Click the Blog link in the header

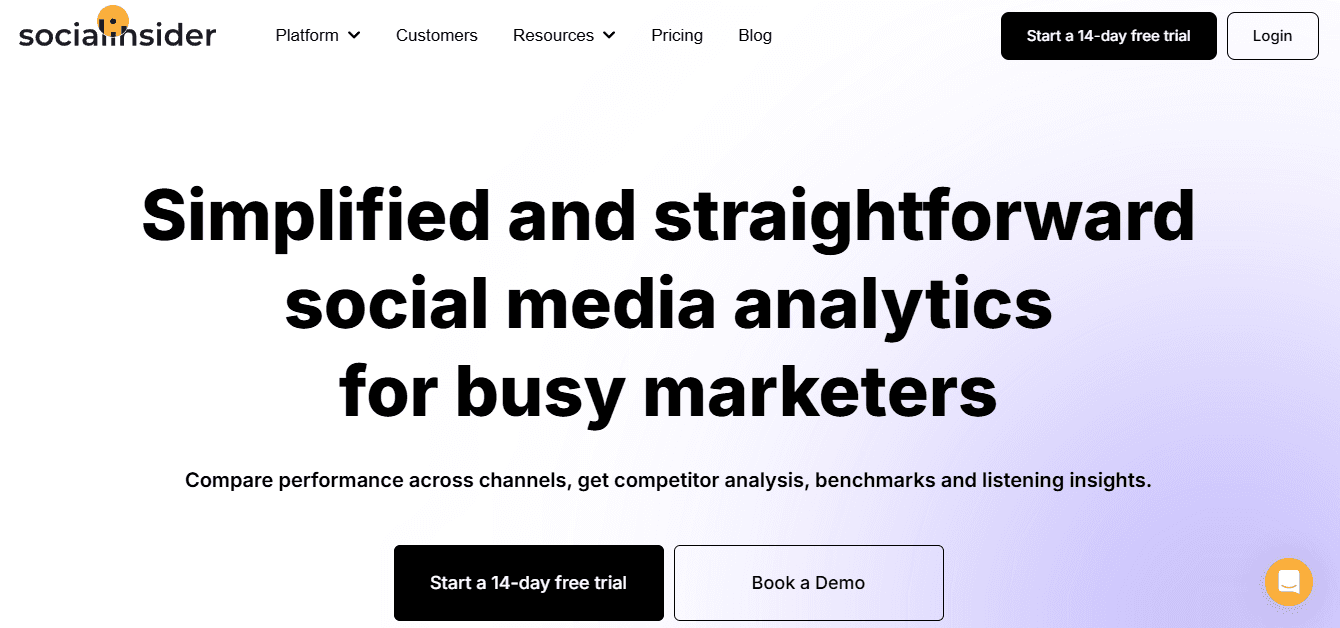754,35
